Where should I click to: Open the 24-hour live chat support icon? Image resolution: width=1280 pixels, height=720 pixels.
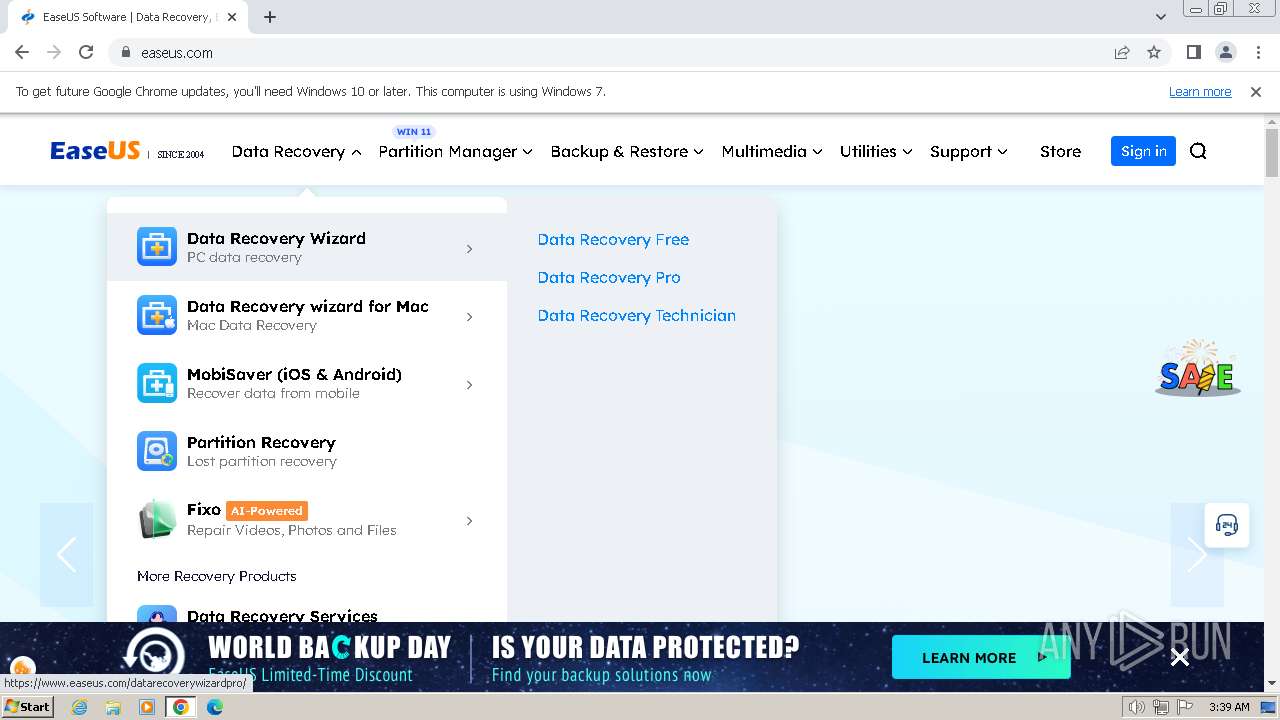tap(1227, 525)
